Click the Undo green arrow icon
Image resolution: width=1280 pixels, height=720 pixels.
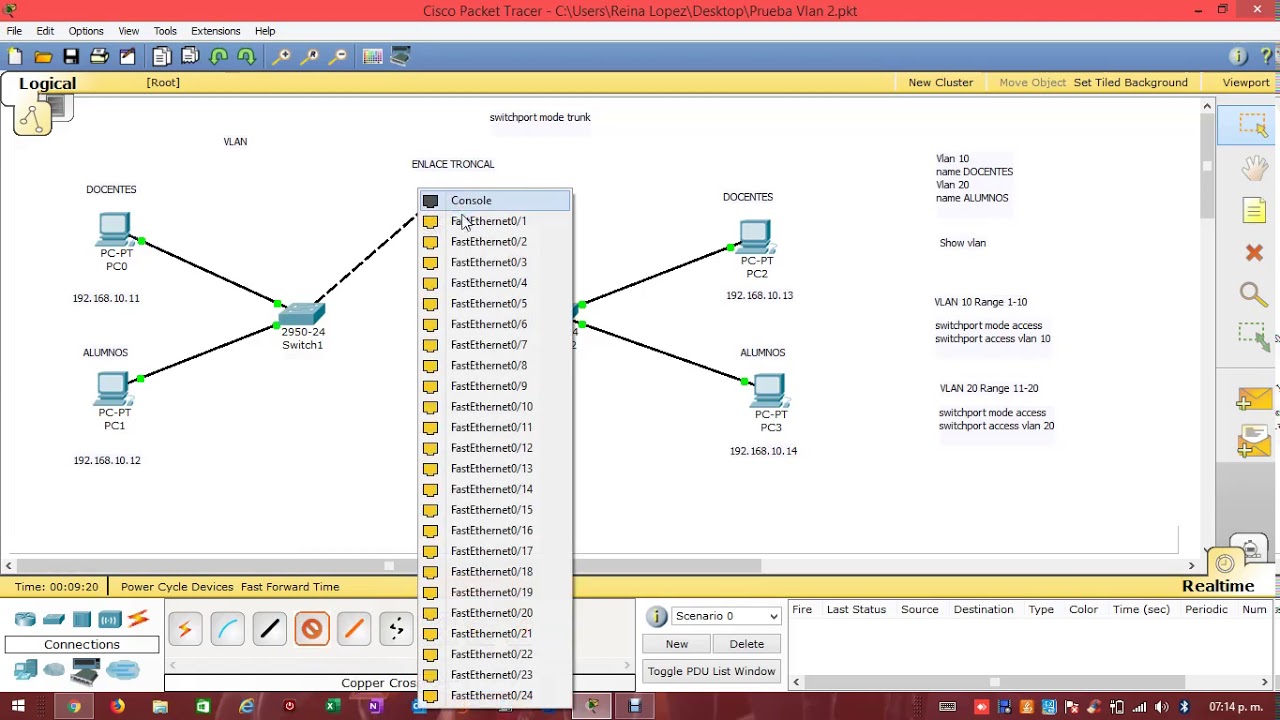coord(218,57)
